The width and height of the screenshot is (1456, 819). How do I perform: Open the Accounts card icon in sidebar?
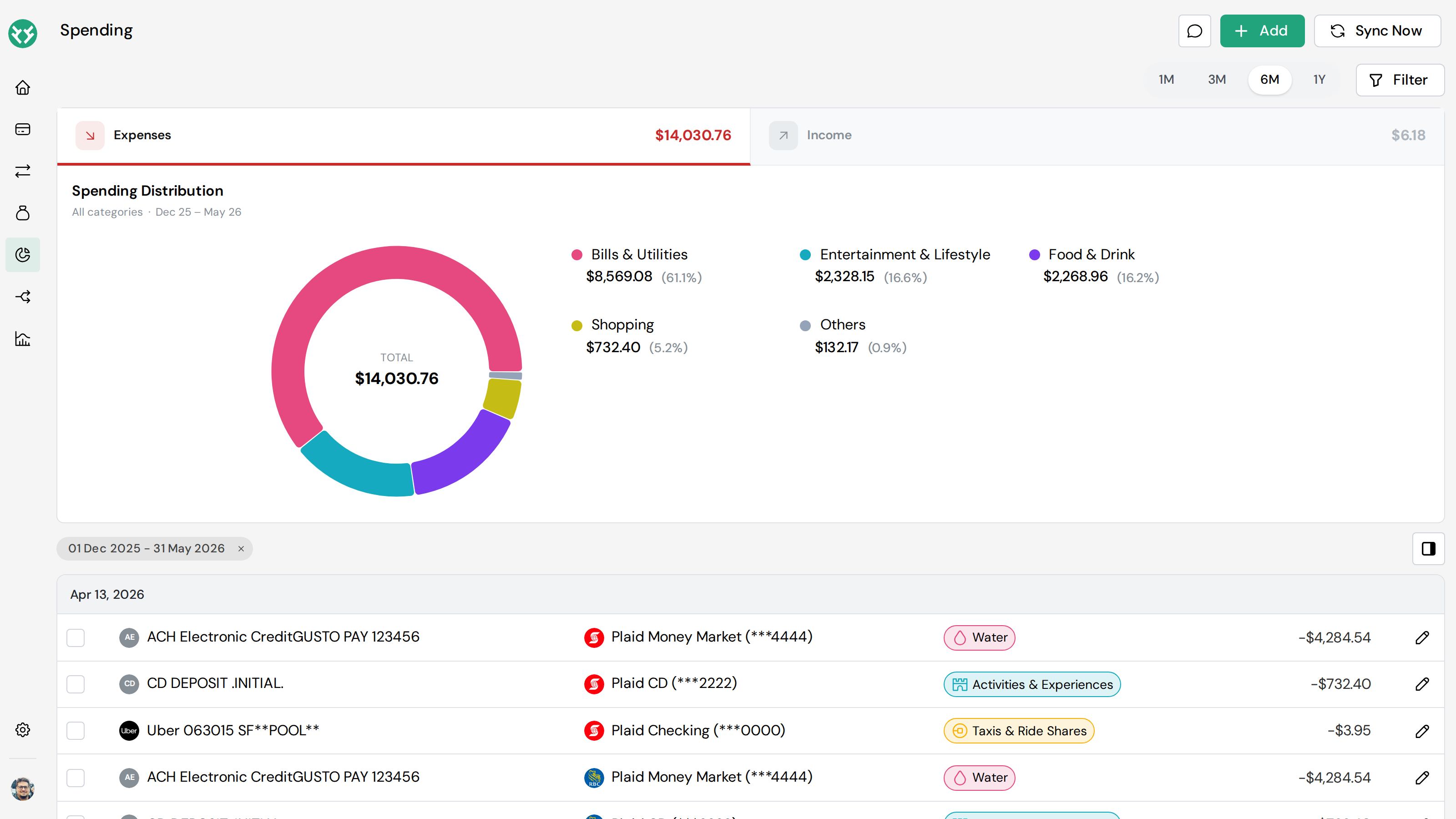(x=23, y=129)
